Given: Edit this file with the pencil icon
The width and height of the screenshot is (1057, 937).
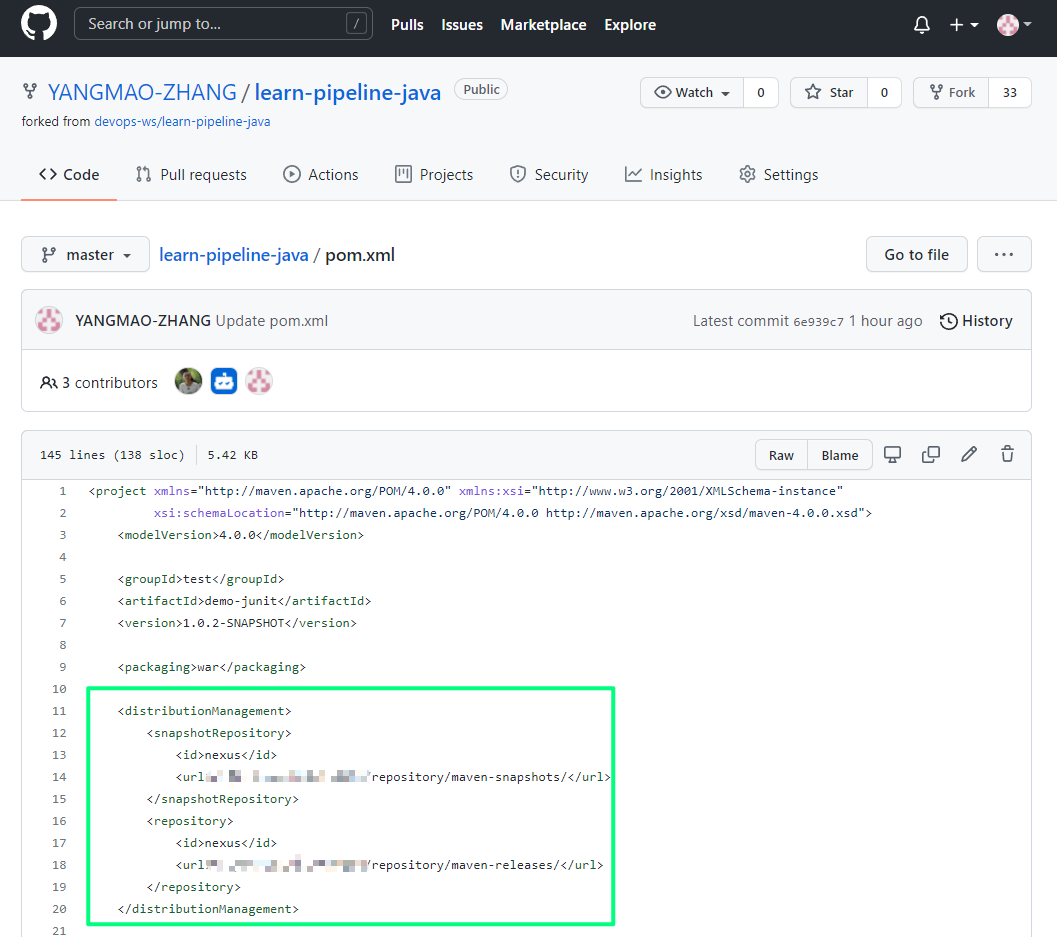Looking at the screenshot, I should [x=969, y=455].
